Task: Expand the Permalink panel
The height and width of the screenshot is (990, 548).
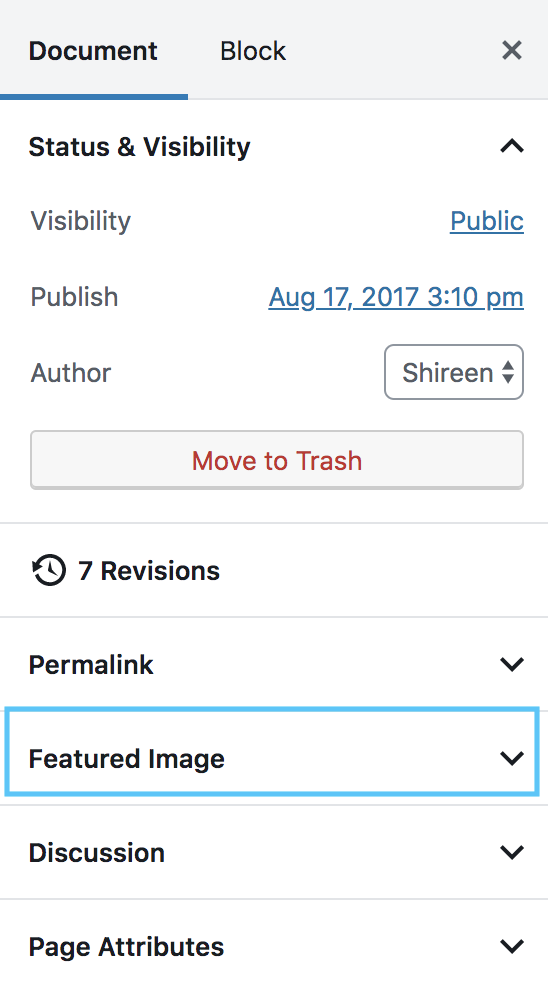Action: [x=274, y=664]
